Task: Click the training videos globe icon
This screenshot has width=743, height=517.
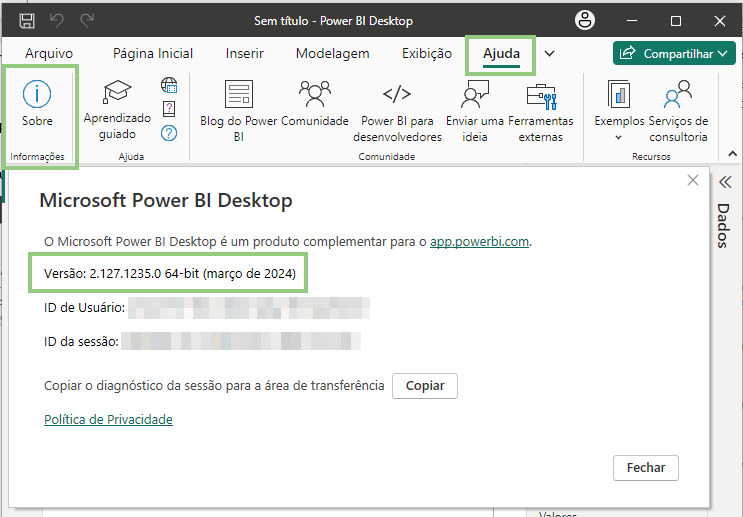Action: pos(169,85)
